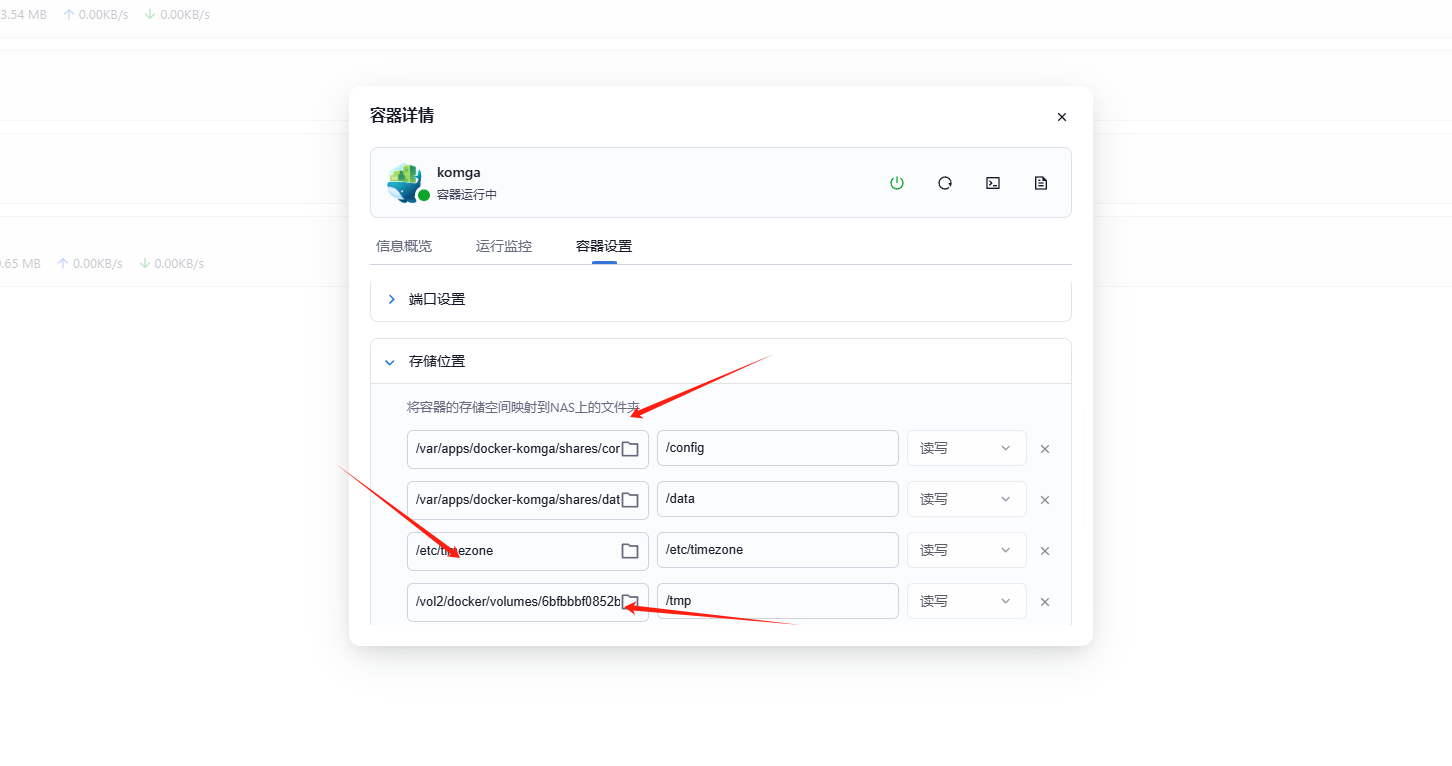Screen dimensions: 1452x766
Task: Open the komga container log document icon
Action: [x=1041, y=183]
